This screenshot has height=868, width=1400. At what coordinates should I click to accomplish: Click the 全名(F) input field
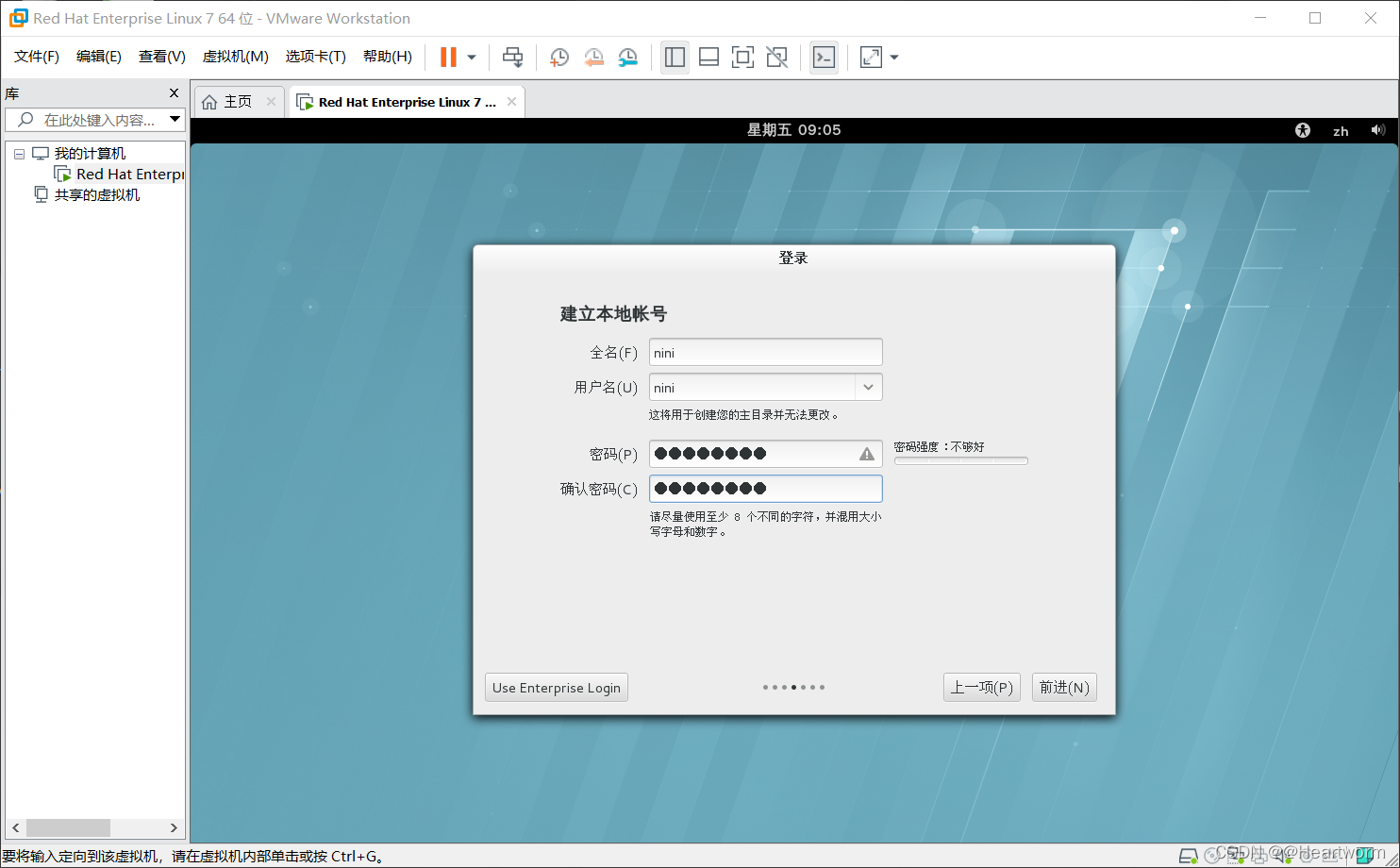766,353
